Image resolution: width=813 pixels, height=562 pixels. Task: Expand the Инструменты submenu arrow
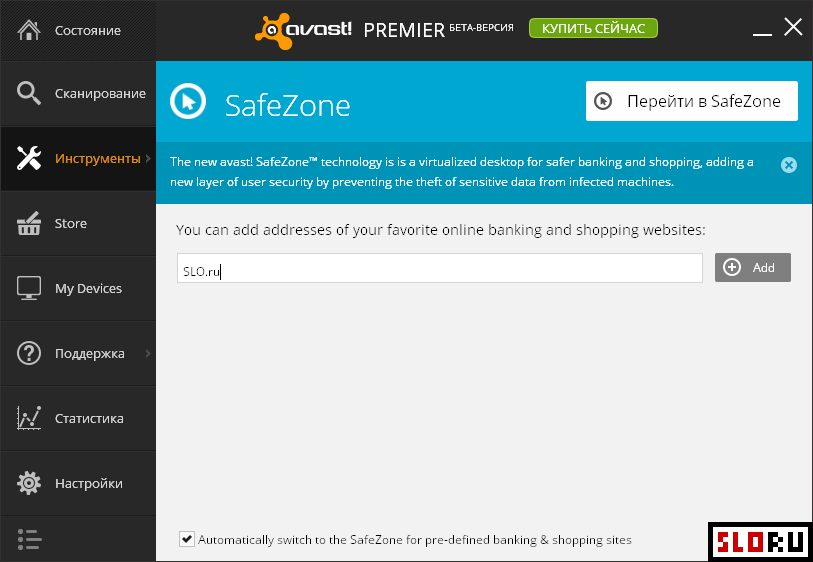tap(148, 158)
